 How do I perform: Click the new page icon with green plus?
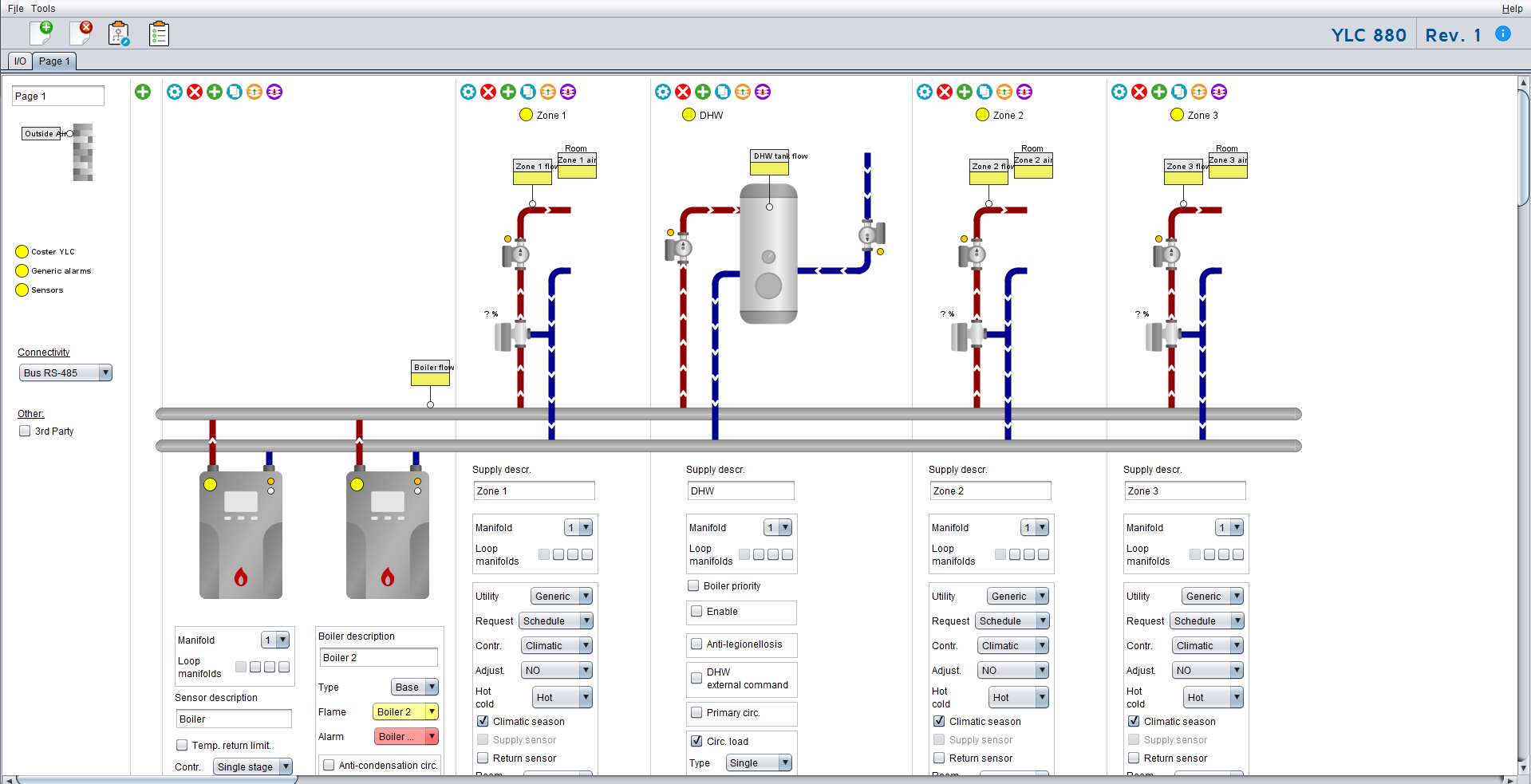[41, 33]
